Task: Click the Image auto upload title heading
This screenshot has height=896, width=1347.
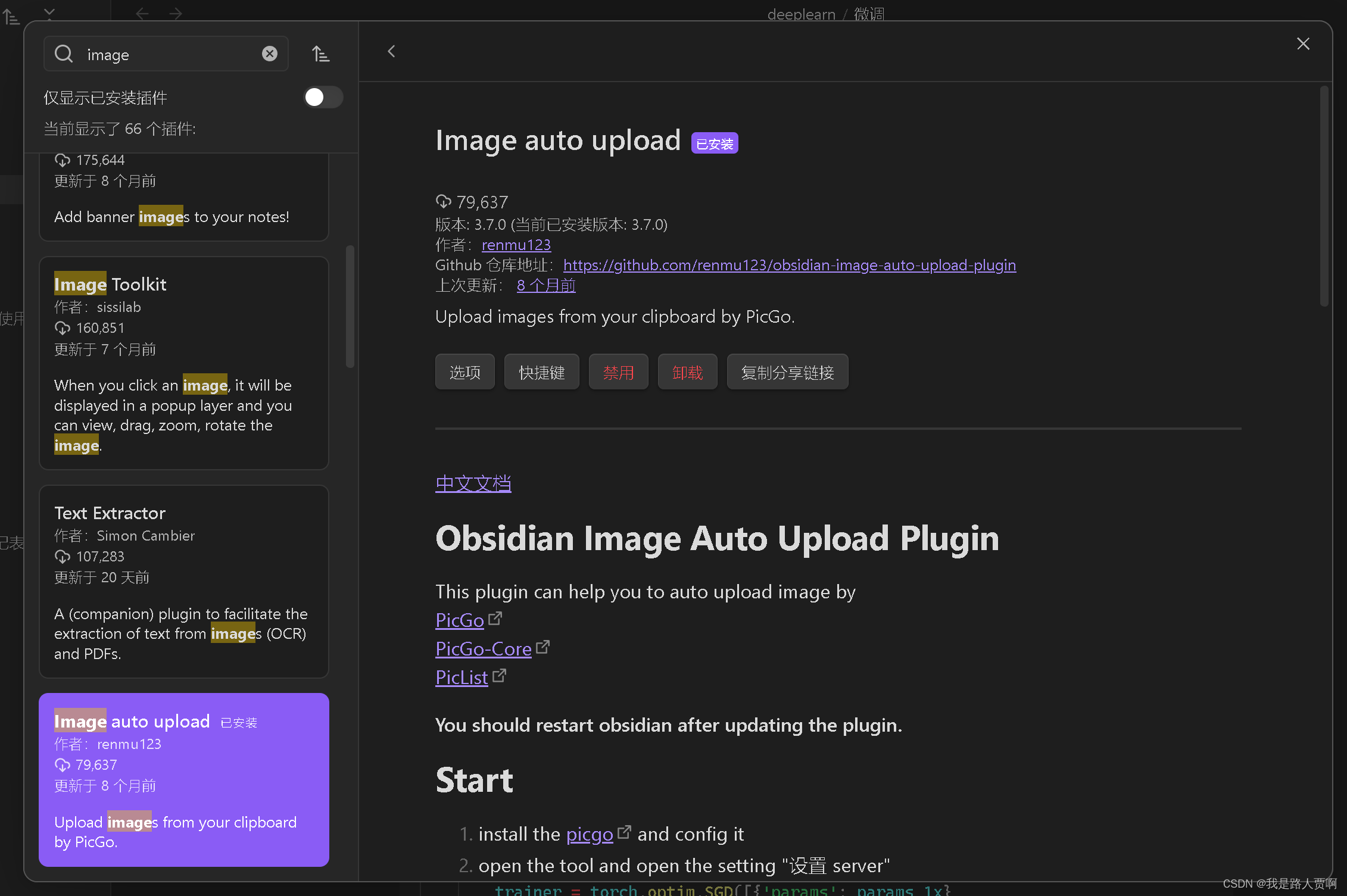Action: click(x=558, y=141)
